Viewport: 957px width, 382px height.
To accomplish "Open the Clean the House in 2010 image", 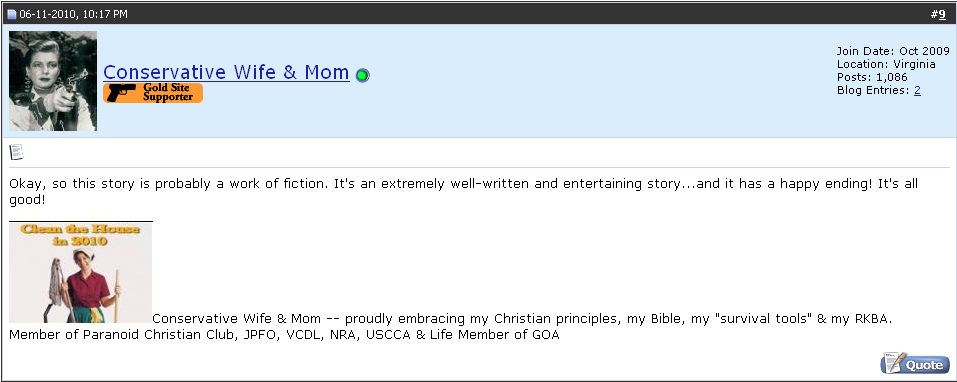I will click(x=81, y=272).
